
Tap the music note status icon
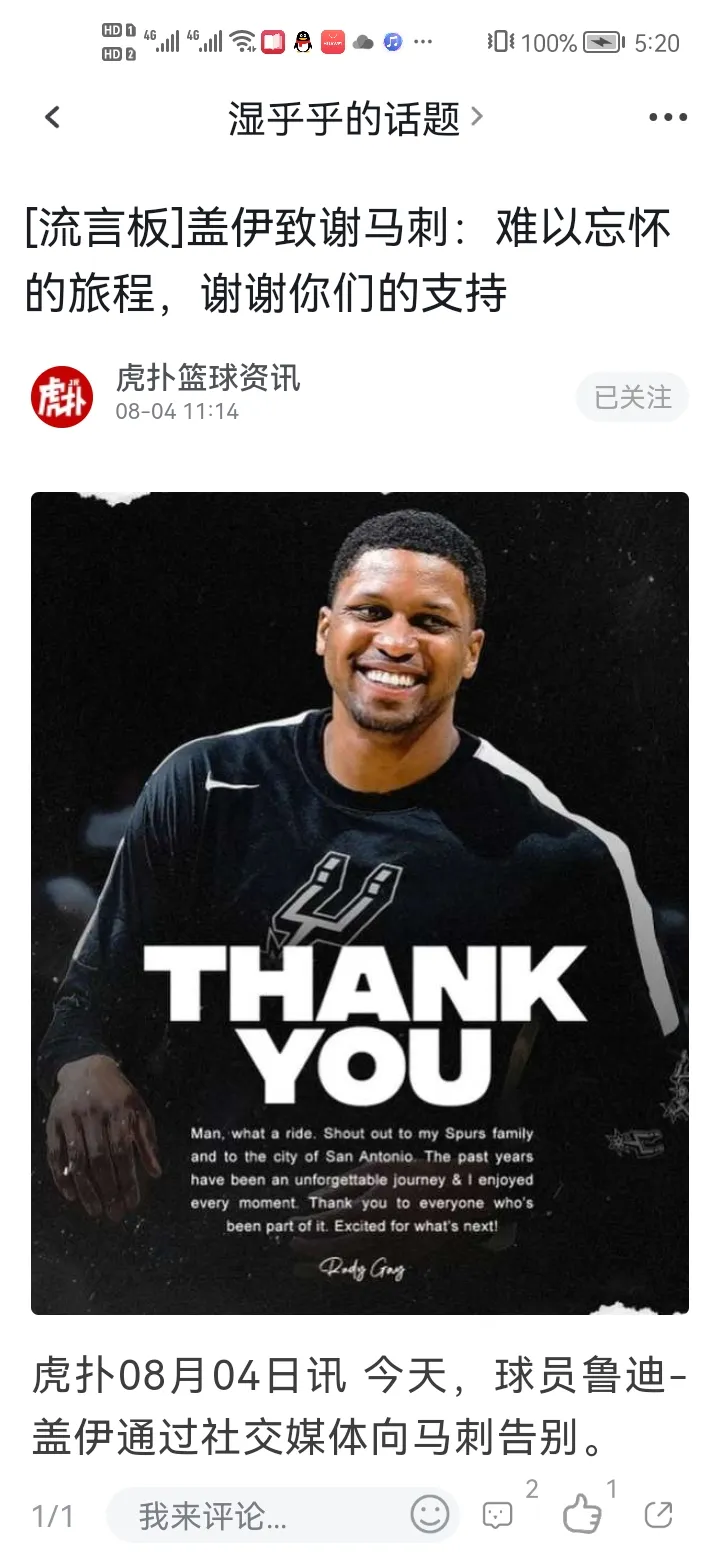click(x=393, y=42)
